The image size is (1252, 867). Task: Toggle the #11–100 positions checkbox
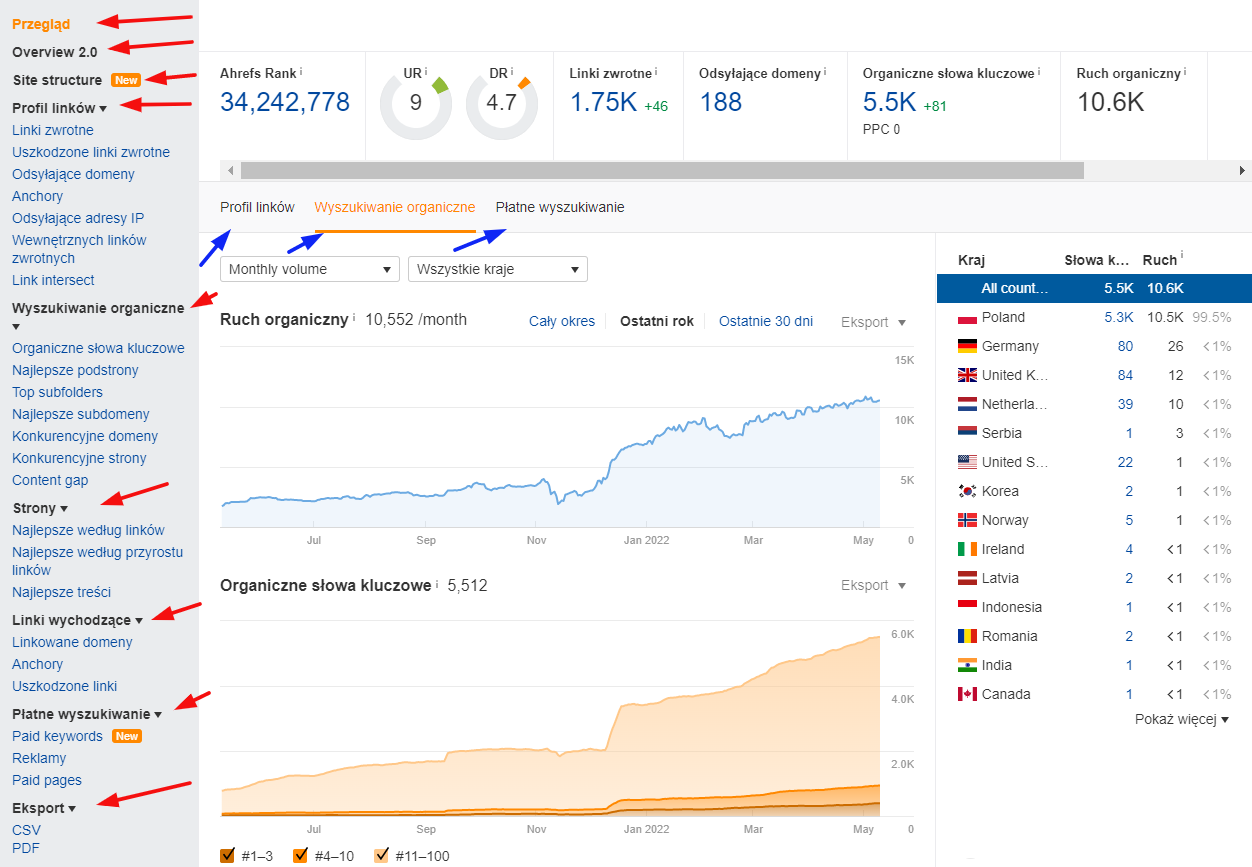pyautogui.click(x=381, y=855)
